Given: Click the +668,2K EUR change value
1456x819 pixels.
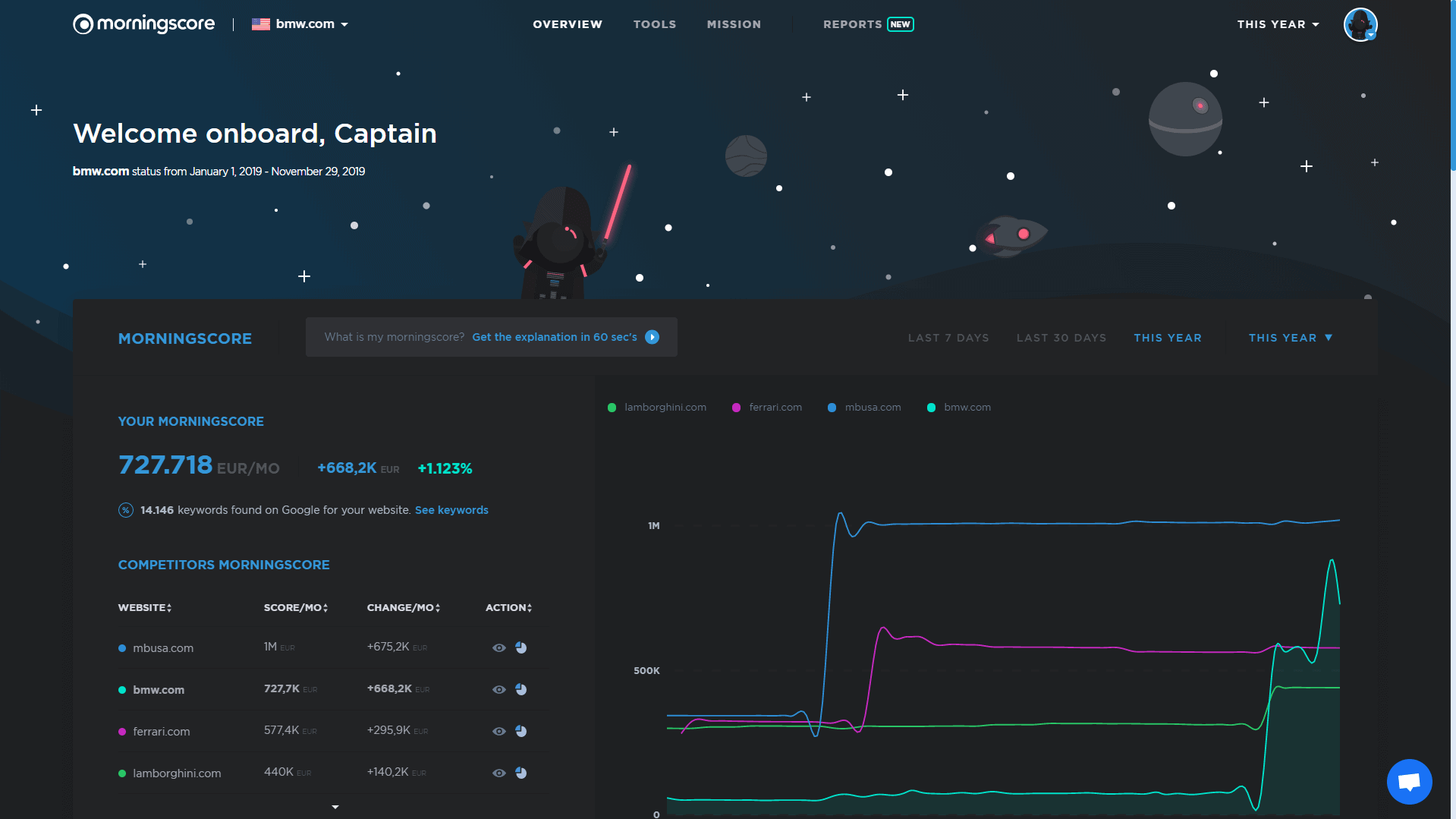Looking at the screenshot, I should pos(358,468).
